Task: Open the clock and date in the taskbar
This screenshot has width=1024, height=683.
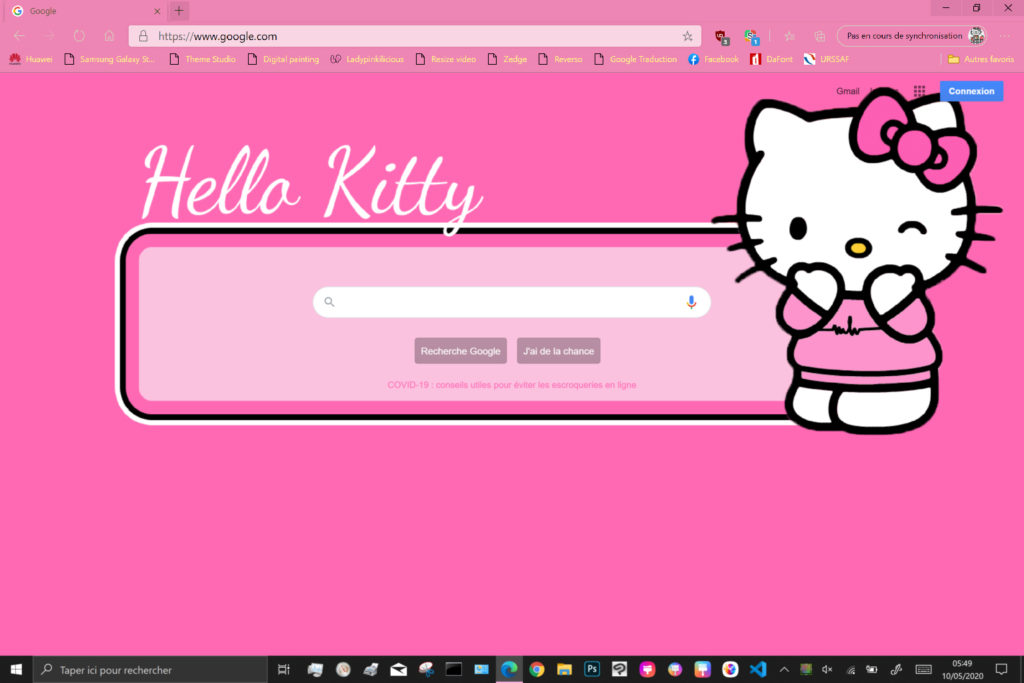Action: coord(962,669)
